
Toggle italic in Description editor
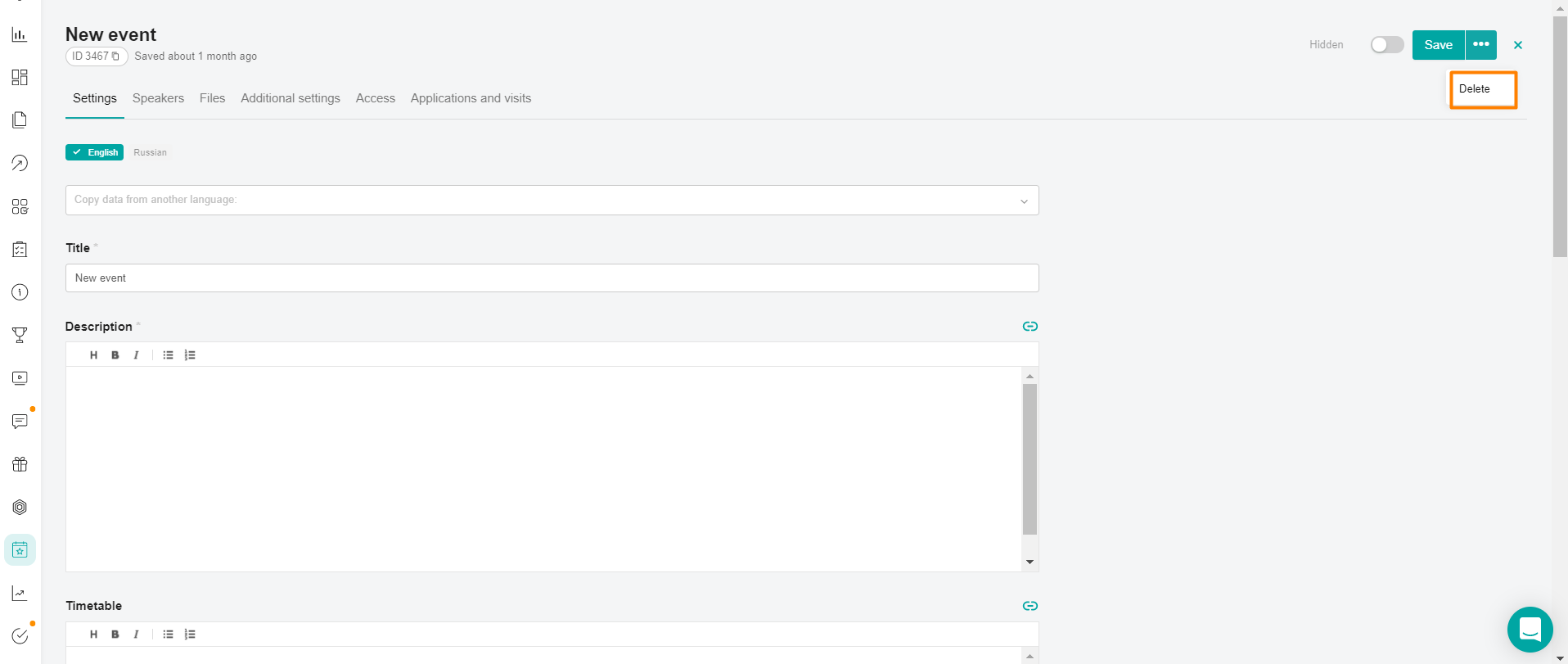coord(136,355)
